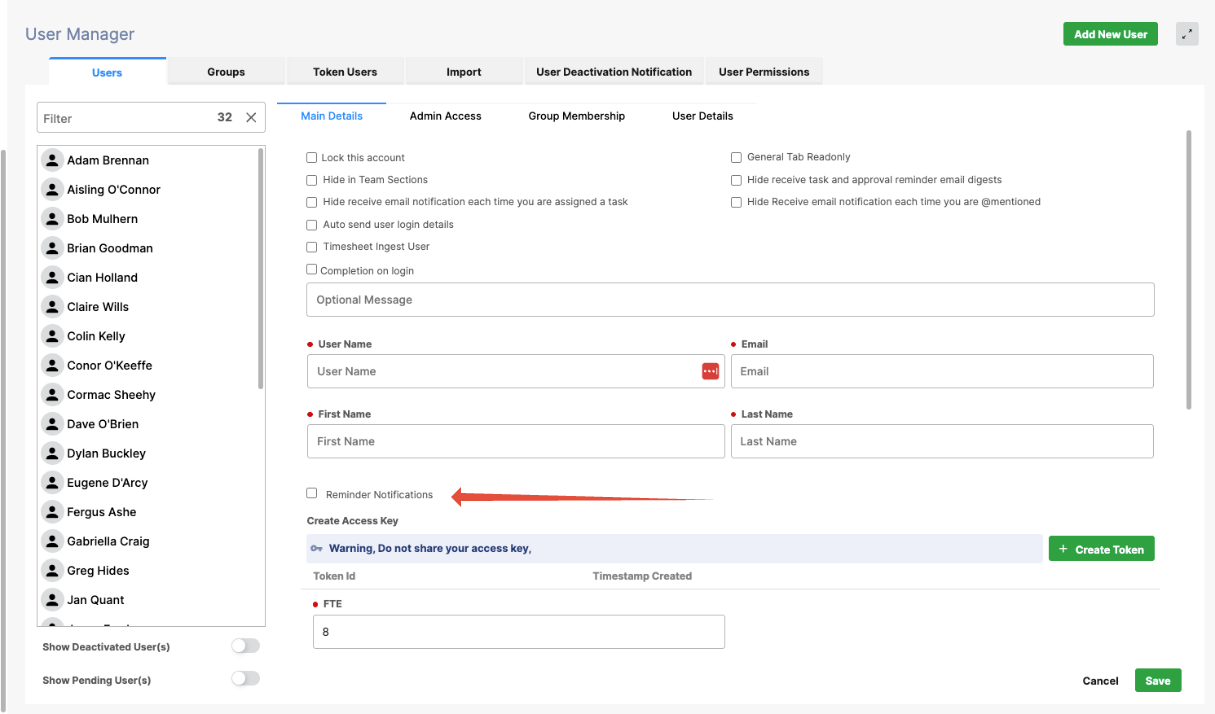This screenshot has width=1215, height=714.
Task: Tick Reminder Notifications checkbox
Action: point(312,493)
